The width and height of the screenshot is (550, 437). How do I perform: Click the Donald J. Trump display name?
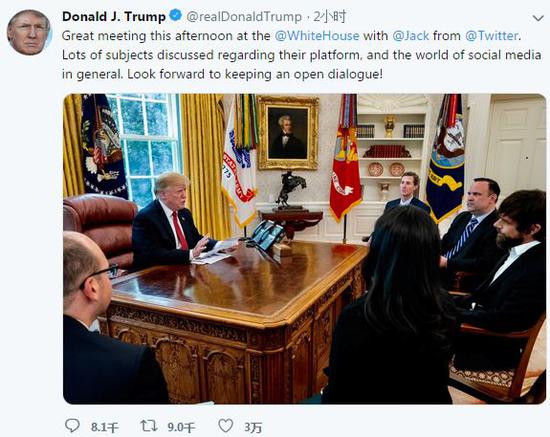pyautogui.click(x=114, y=16)
